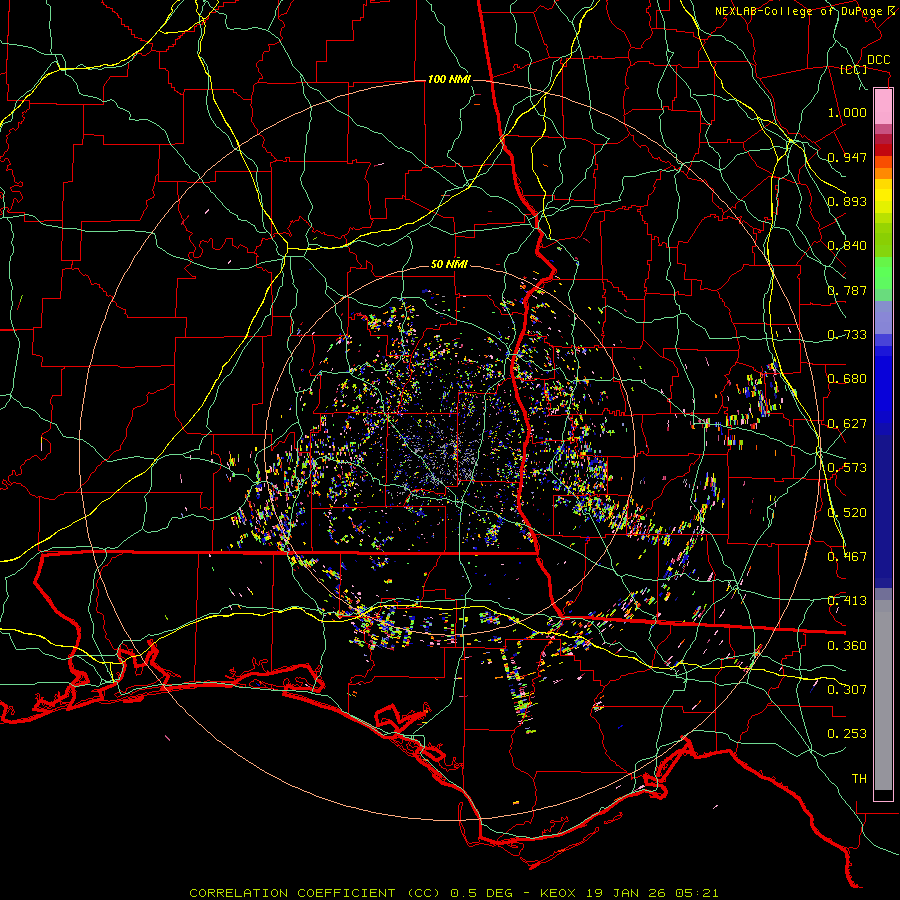Screen dimensions: 900x900
Task: Select the 0.627 scale value
Action: click(847, 424)
